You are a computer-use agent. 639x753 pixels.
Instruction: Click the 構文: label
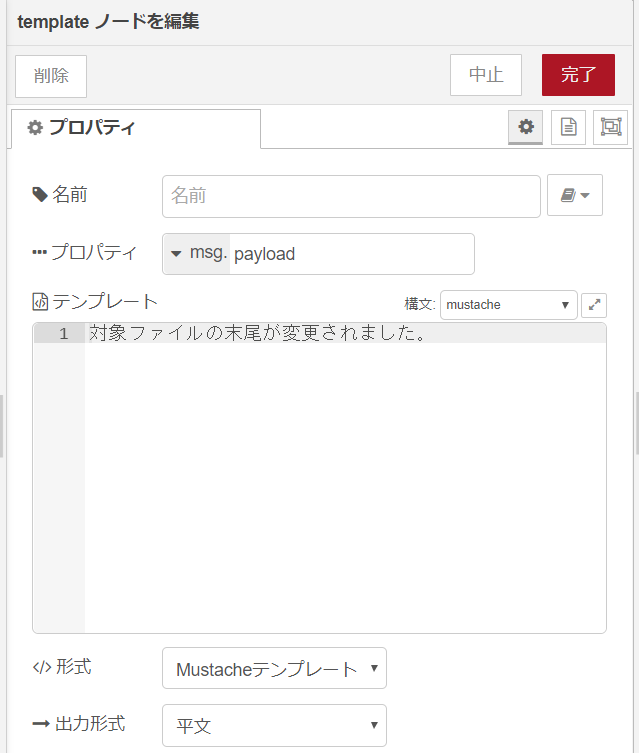click(420, 304)
